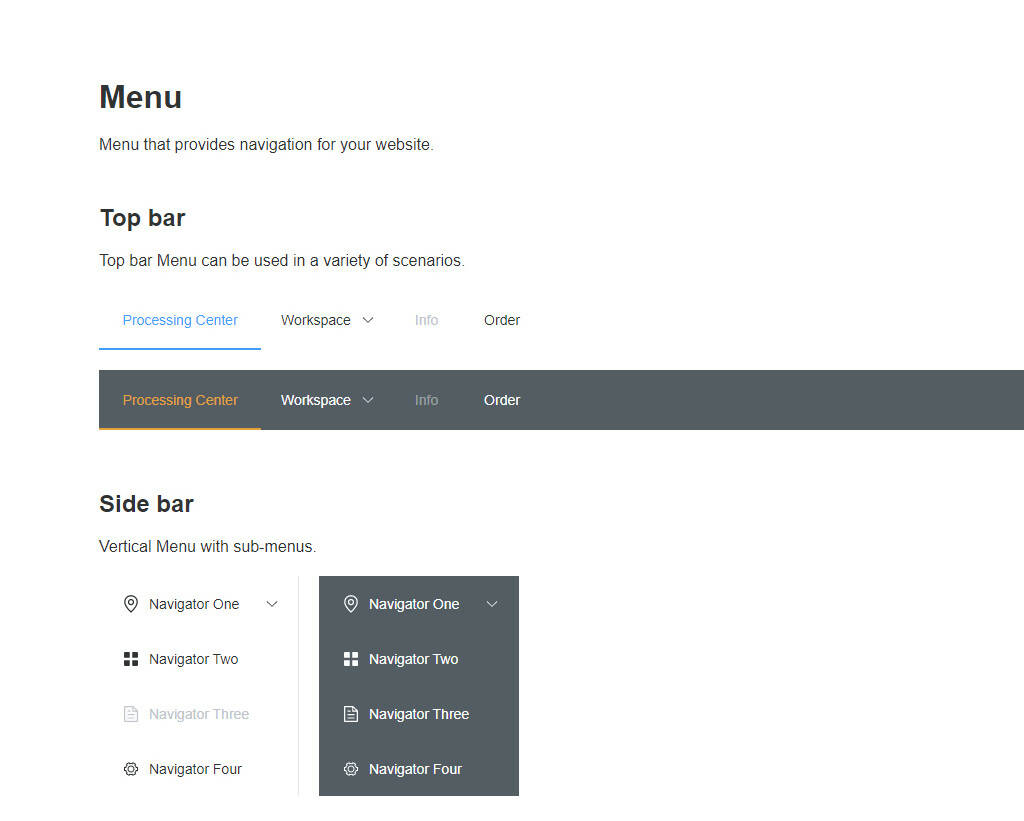Viewport: 1024px width, 821px height.
Task: Click location pin icon in dark sidebar
Action: point(350,604)
